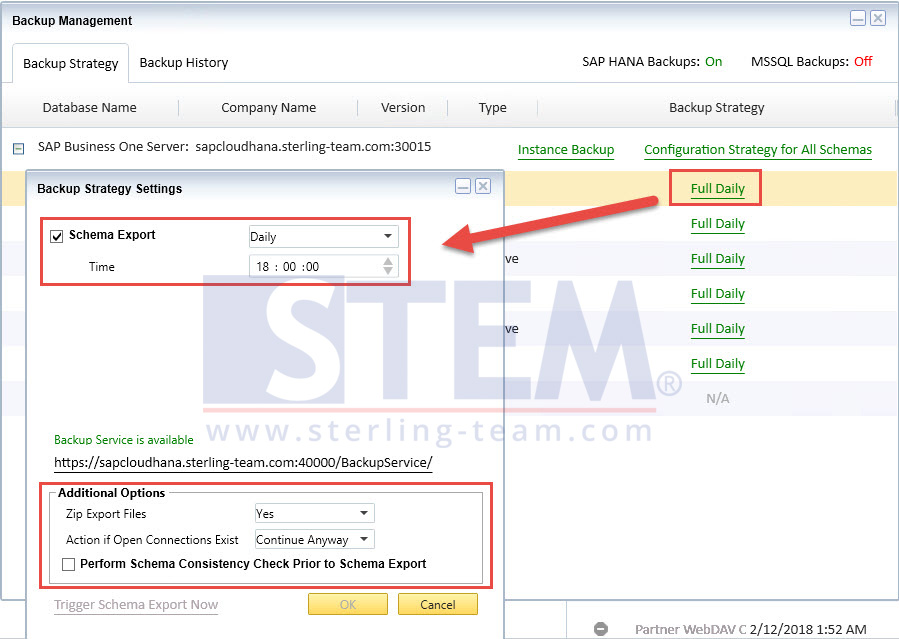The image size is (899, 639).
Task: Click Cancel in Backup Strategy Settings
Action: click(x=437, y=604)
